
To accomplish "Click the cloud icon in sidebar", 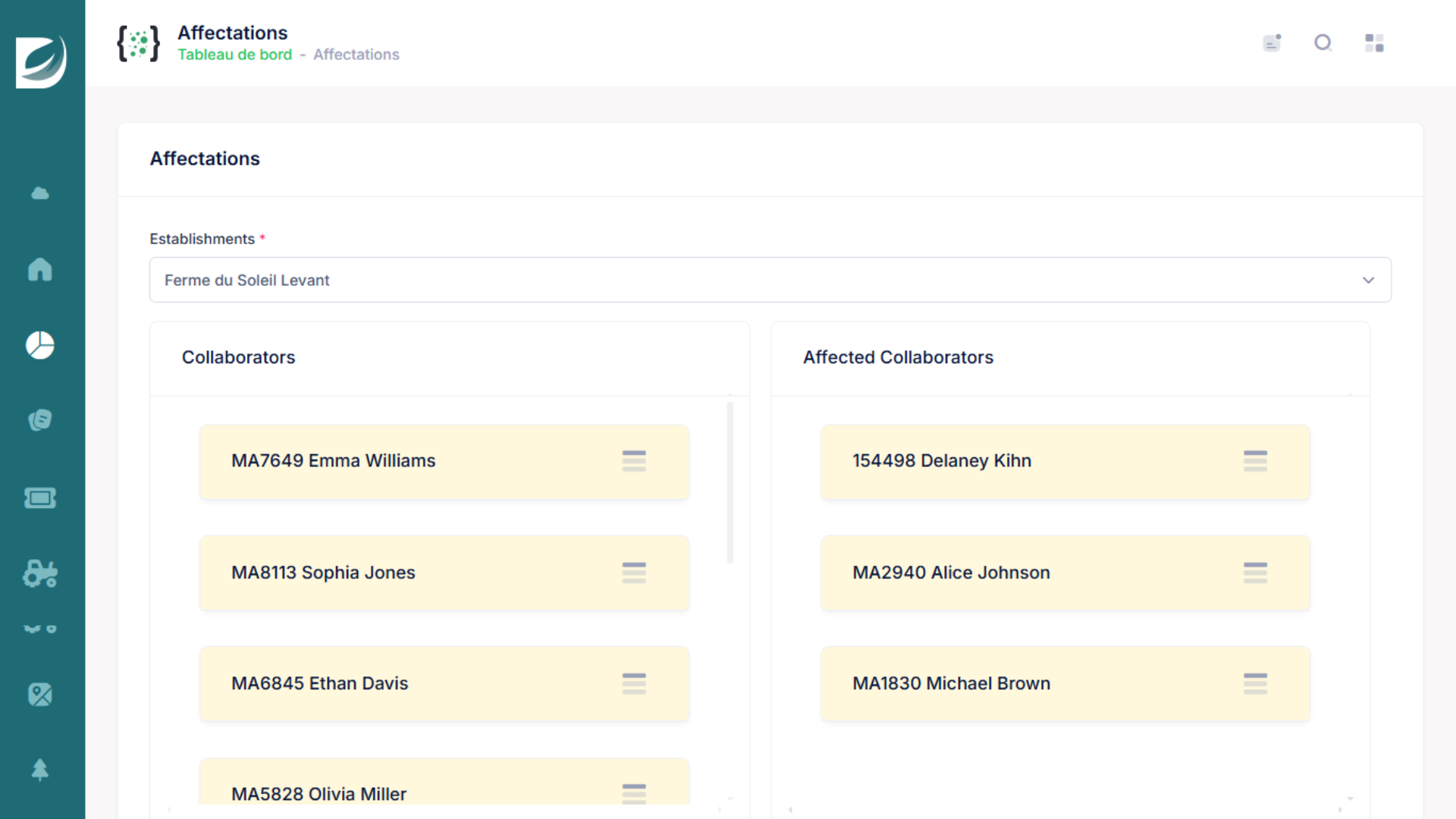I will click(x=40, y=193).
